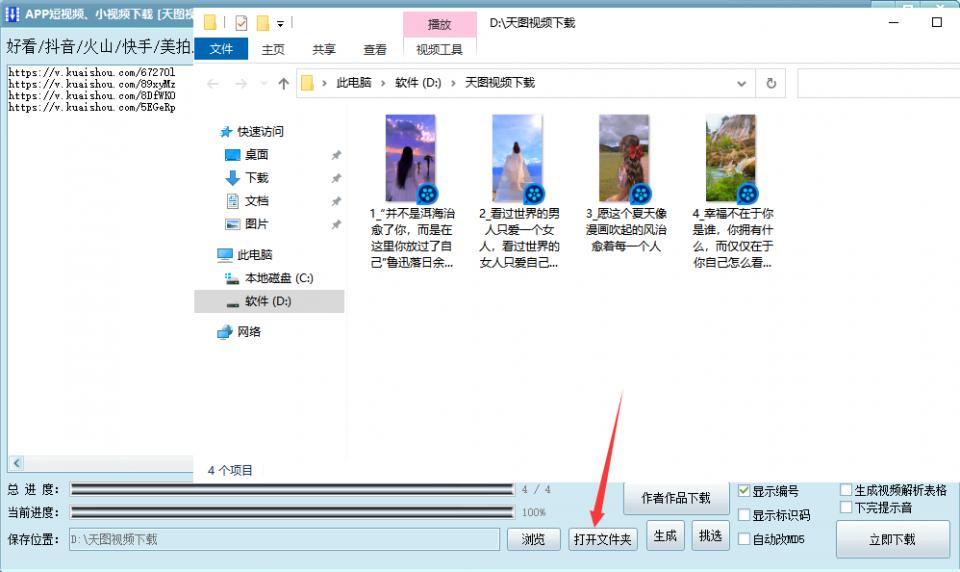The width and height of the screenshot is (960, 572).
Task: Click pin icon next to 图片
Action: tap(336, 225)
